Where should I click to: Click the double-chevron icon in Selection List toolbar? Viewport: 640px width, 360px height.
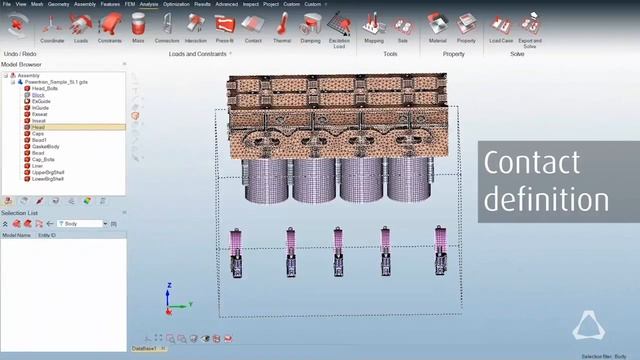pyautogui.click(x=5, y=224)
